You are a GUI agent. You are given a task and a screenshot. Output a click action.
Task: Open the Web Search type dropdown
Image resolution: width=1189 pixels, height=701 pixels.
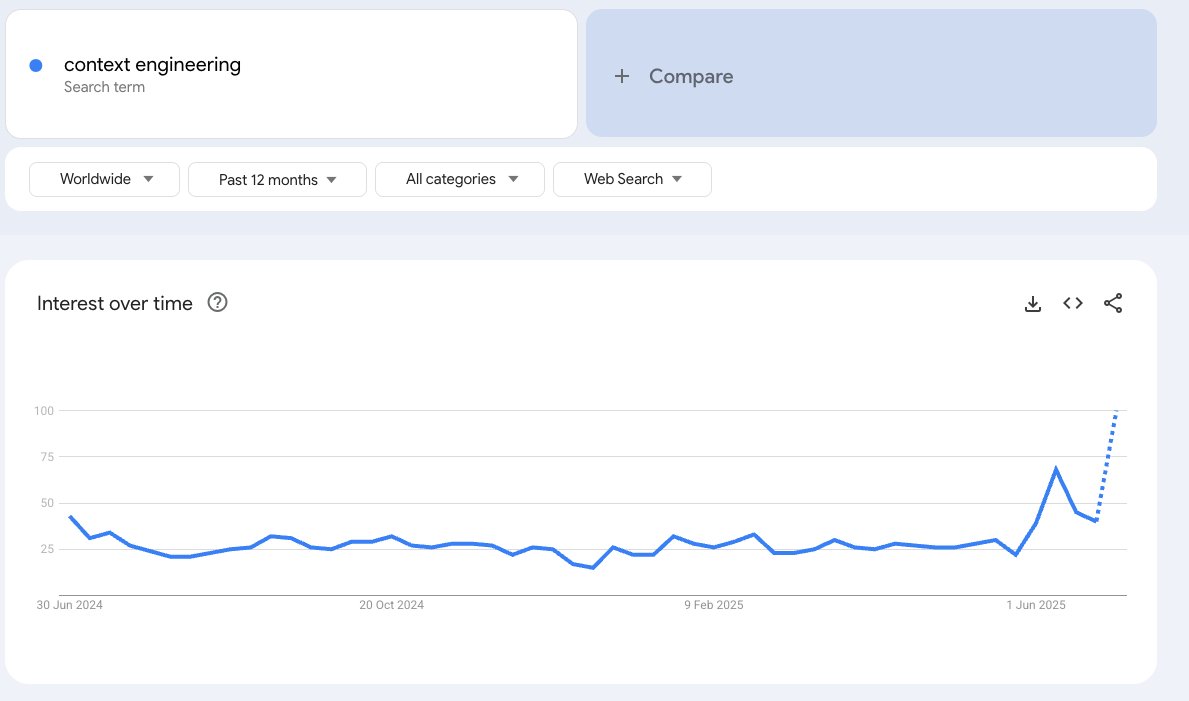pyautogui.click(x=632, y=179)
